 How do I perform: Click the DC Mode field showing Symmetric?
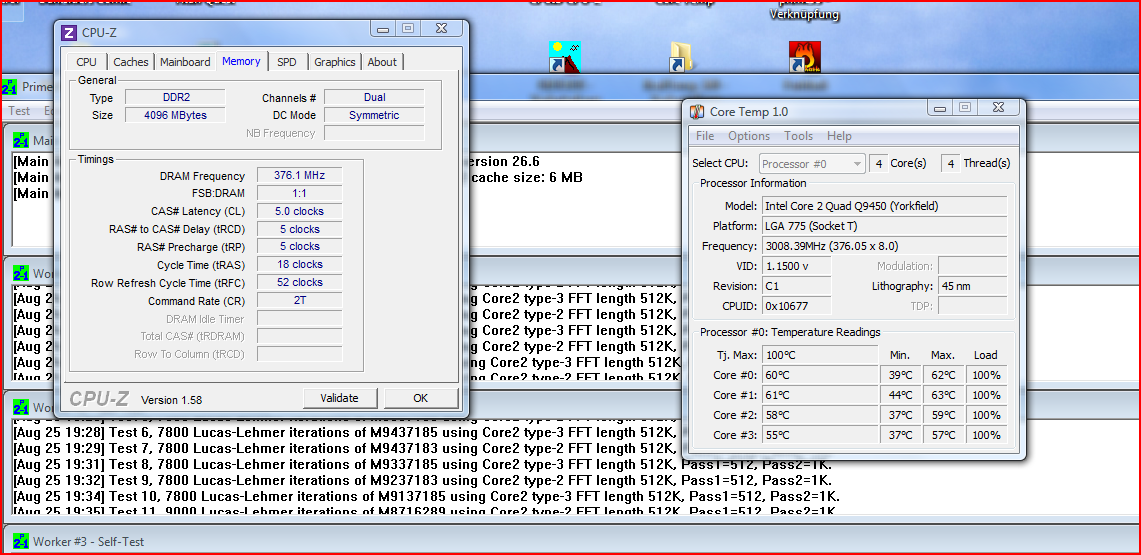point(374,115)
